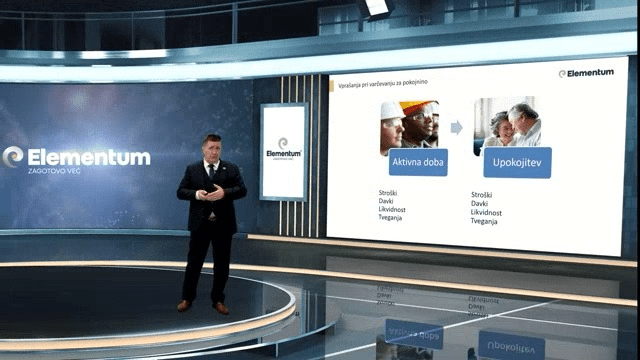The image size is (640, 360).
Task: Click Davki under Aktivna doba
Action: click(386, 201)
